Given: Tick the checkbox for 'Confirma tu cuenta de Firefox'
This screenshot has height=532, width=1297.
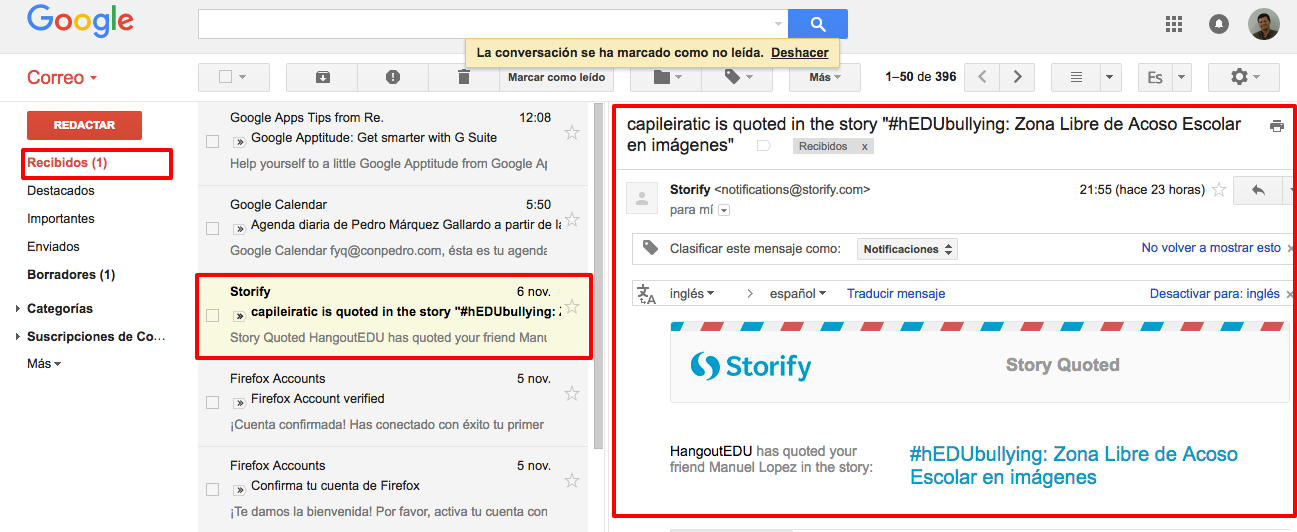Looking at the screenshot, I should coord(212,489).
